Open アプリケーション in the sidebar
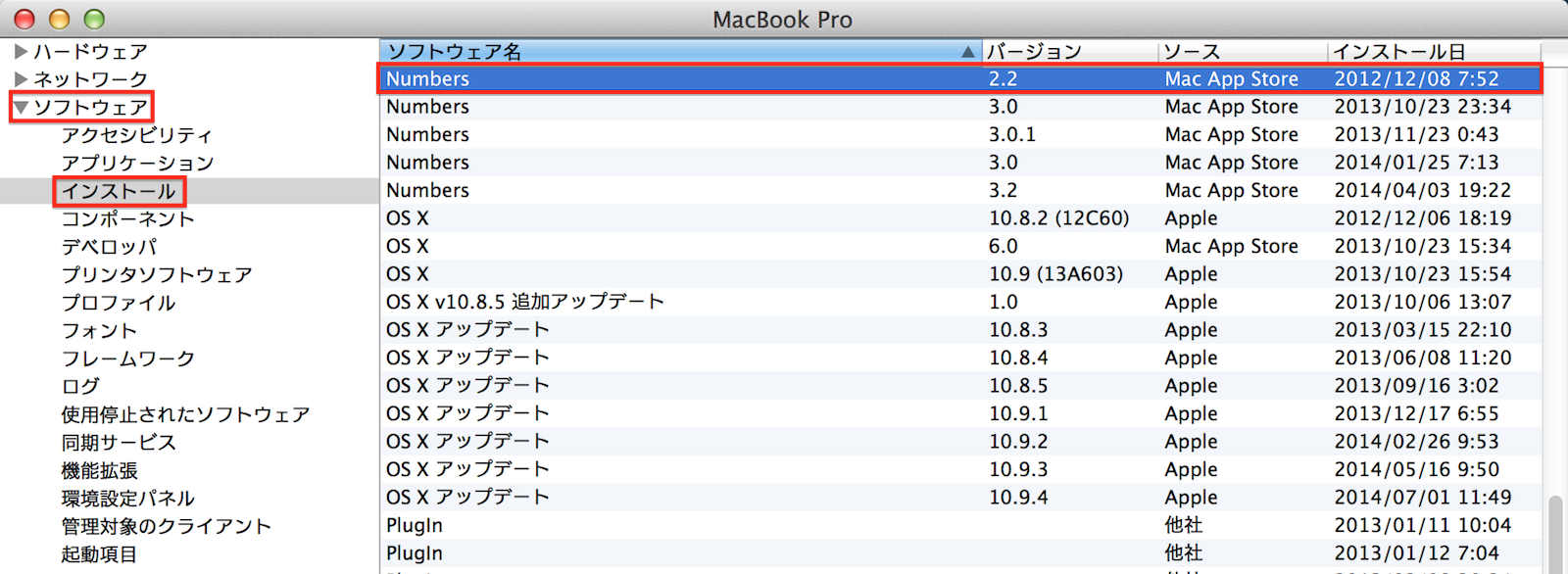The image size is (1568, 574). [137, 163]
